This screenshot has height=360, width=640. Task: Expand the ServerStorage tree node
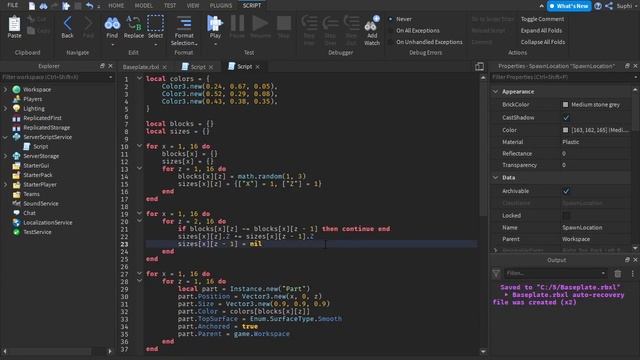pyautogui.click(x=5, y=156)
